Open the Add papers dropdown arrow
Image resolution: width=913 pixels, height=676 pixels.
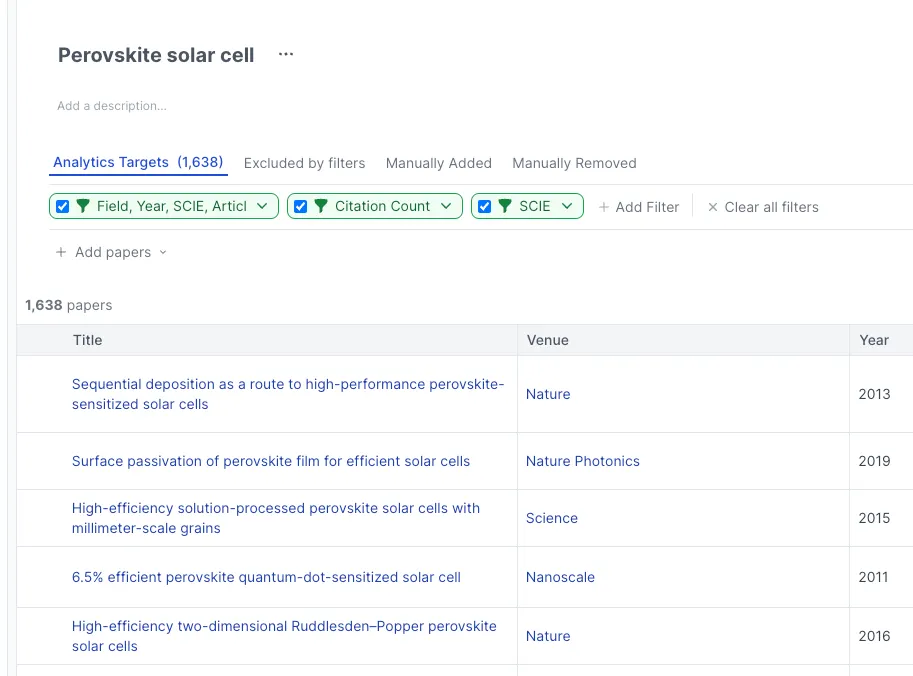(x=163, y=253)
